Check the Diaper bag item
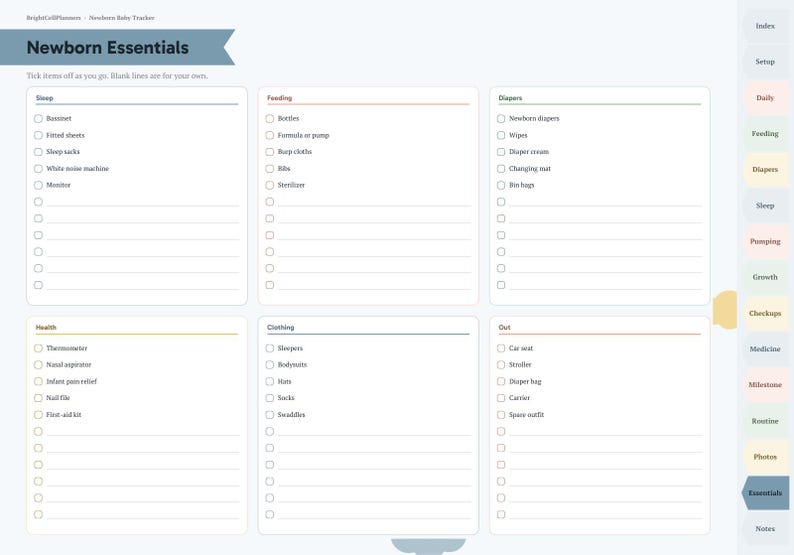Viewport: 794px width, 555px height. click(x=501, y=381)
